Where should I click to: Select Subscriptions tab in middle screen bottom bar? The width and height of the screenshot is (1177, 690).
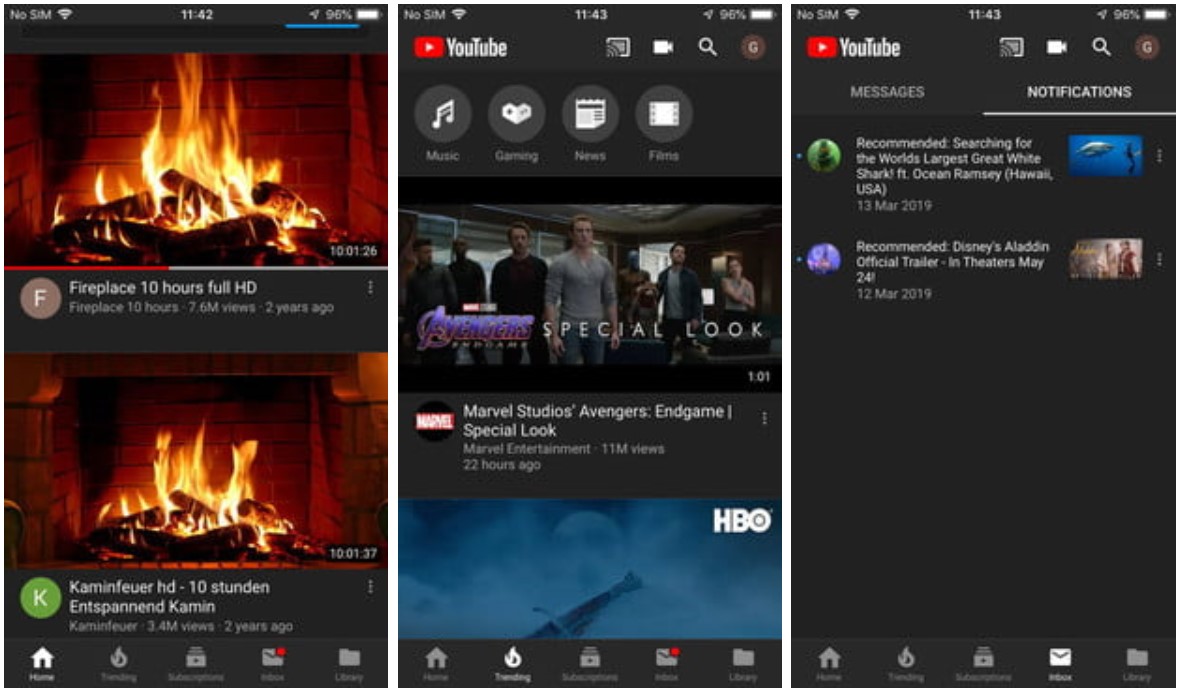click(x=589, y=664)
